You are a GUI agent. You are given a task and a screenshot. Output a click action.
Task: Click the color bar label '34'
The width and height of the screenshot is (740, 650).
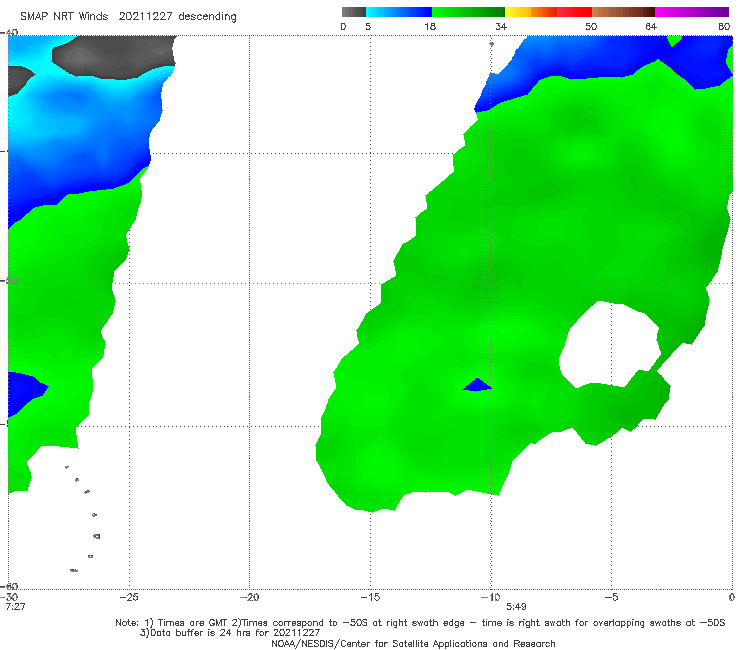tap(501, 27)
